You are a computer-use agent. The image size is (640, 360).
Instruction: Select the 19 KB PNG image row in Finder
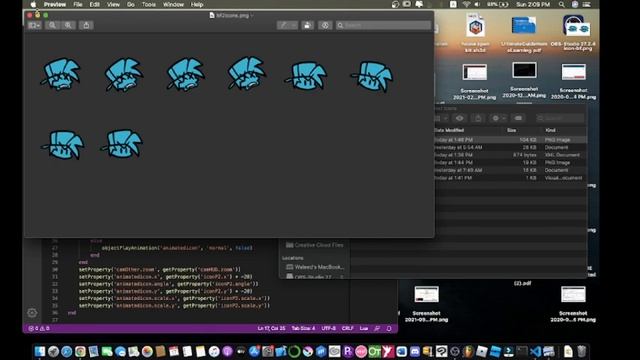[510, 162]
